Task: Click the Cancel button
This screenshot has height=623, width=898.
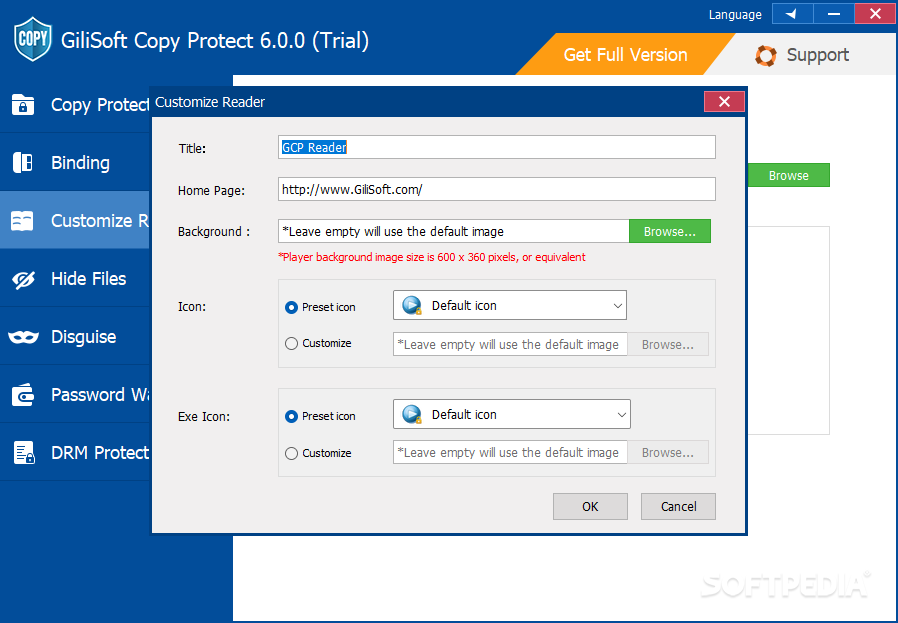Action: pyautogui.click(x=678, y=506)
